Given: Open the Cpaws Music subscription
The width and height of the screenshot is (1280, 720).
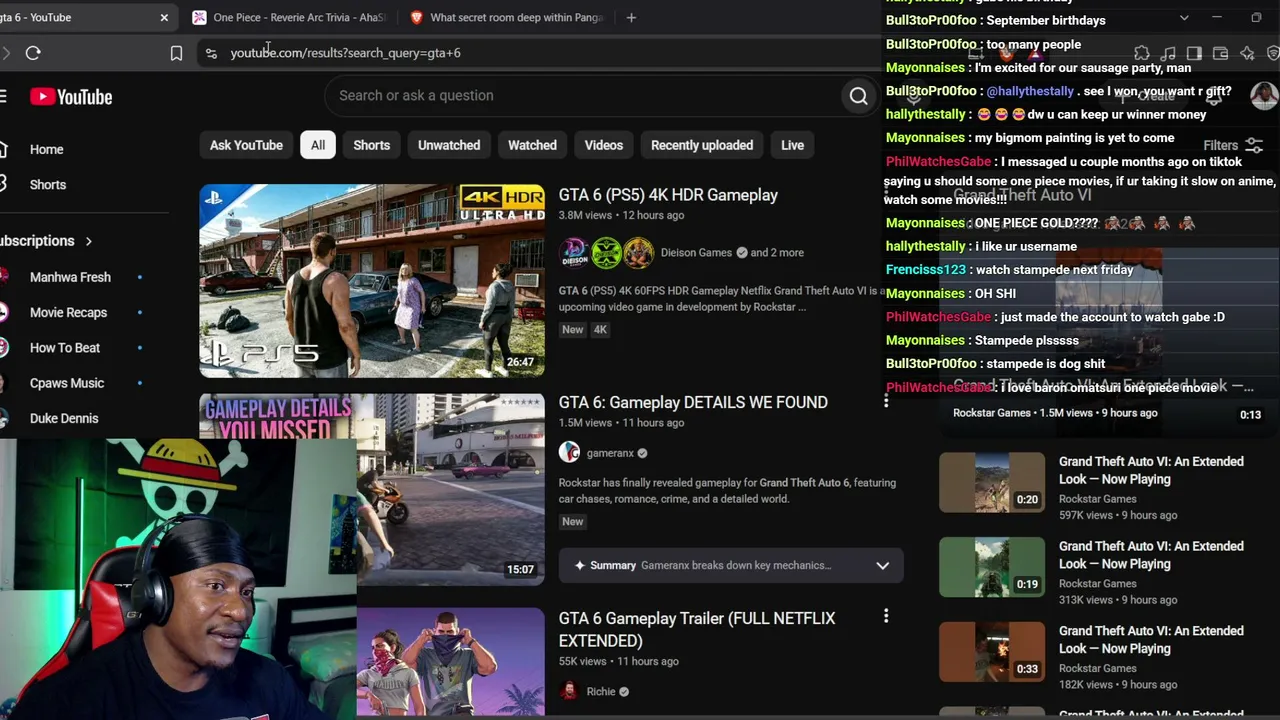Looking at the screenshot, I should tap(67, 383).
